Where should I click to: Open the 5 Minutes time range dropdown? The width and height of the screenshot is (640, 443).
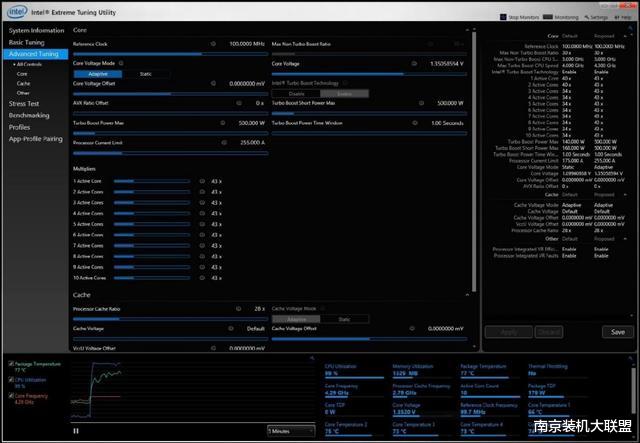[x=292, y=430]
